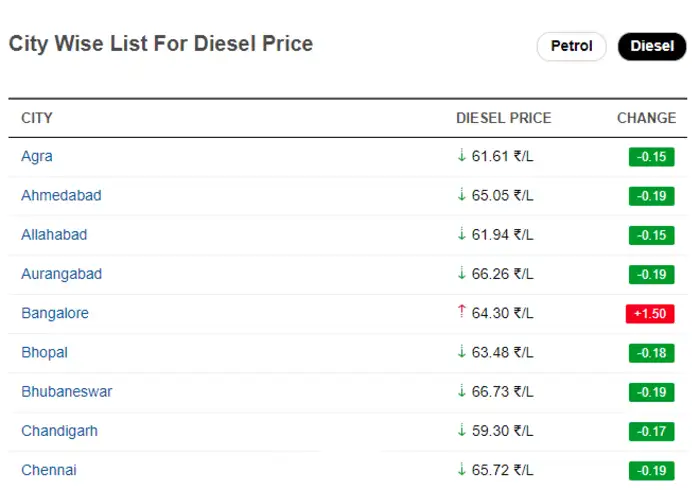The height and width of the screenshot is (490, 700).
Task: Click the down arrow next to Bhopal price
Action: (x=461, y=352)
